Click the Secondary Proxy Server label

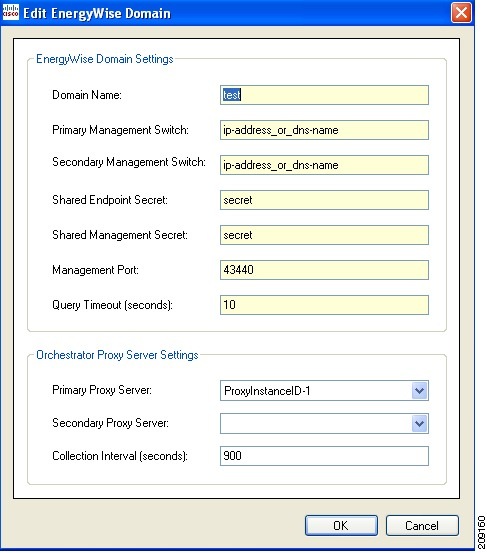110,423
